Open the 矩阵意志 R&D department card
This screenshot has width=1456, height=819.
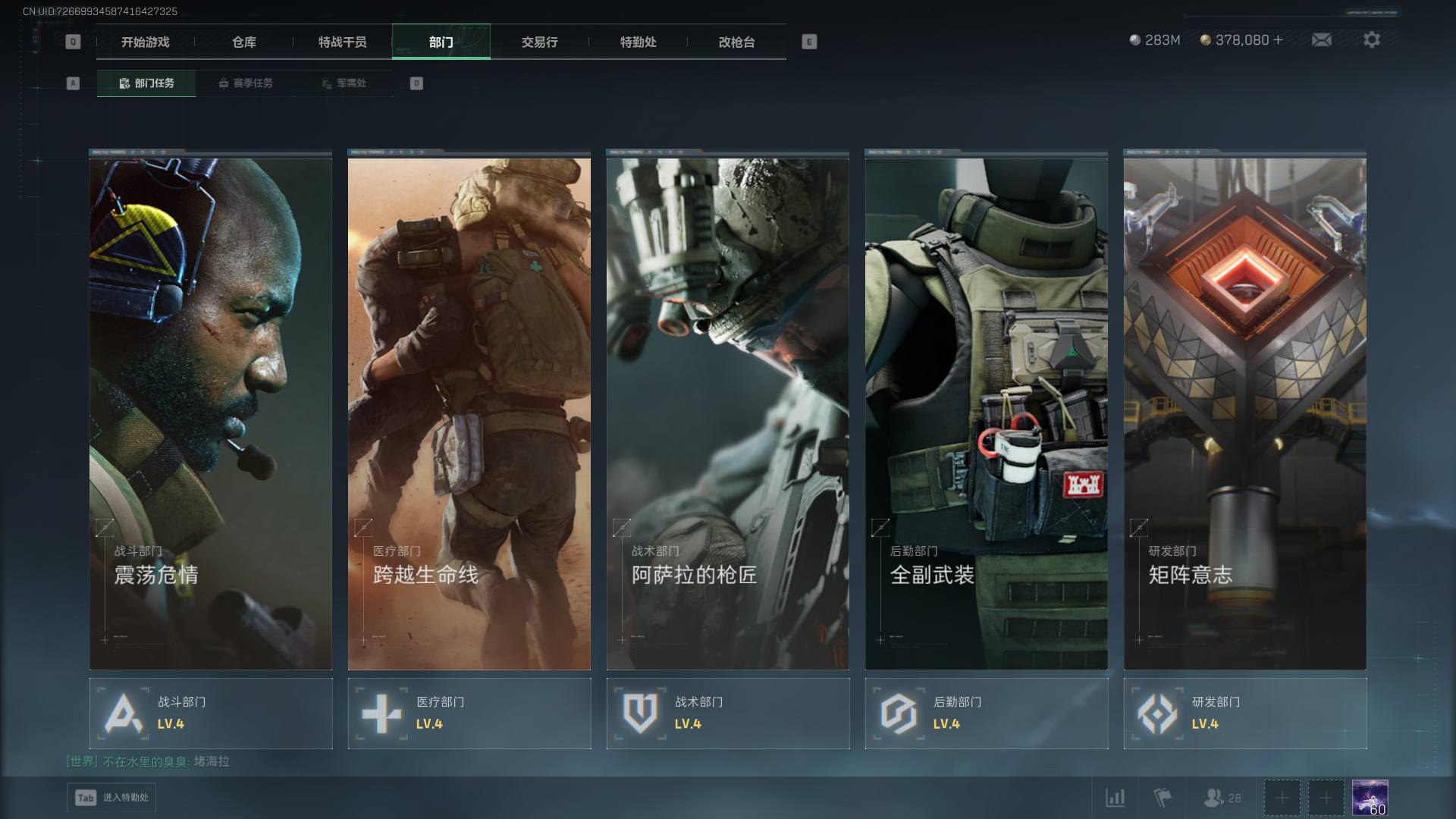(x=1244, y=413)
